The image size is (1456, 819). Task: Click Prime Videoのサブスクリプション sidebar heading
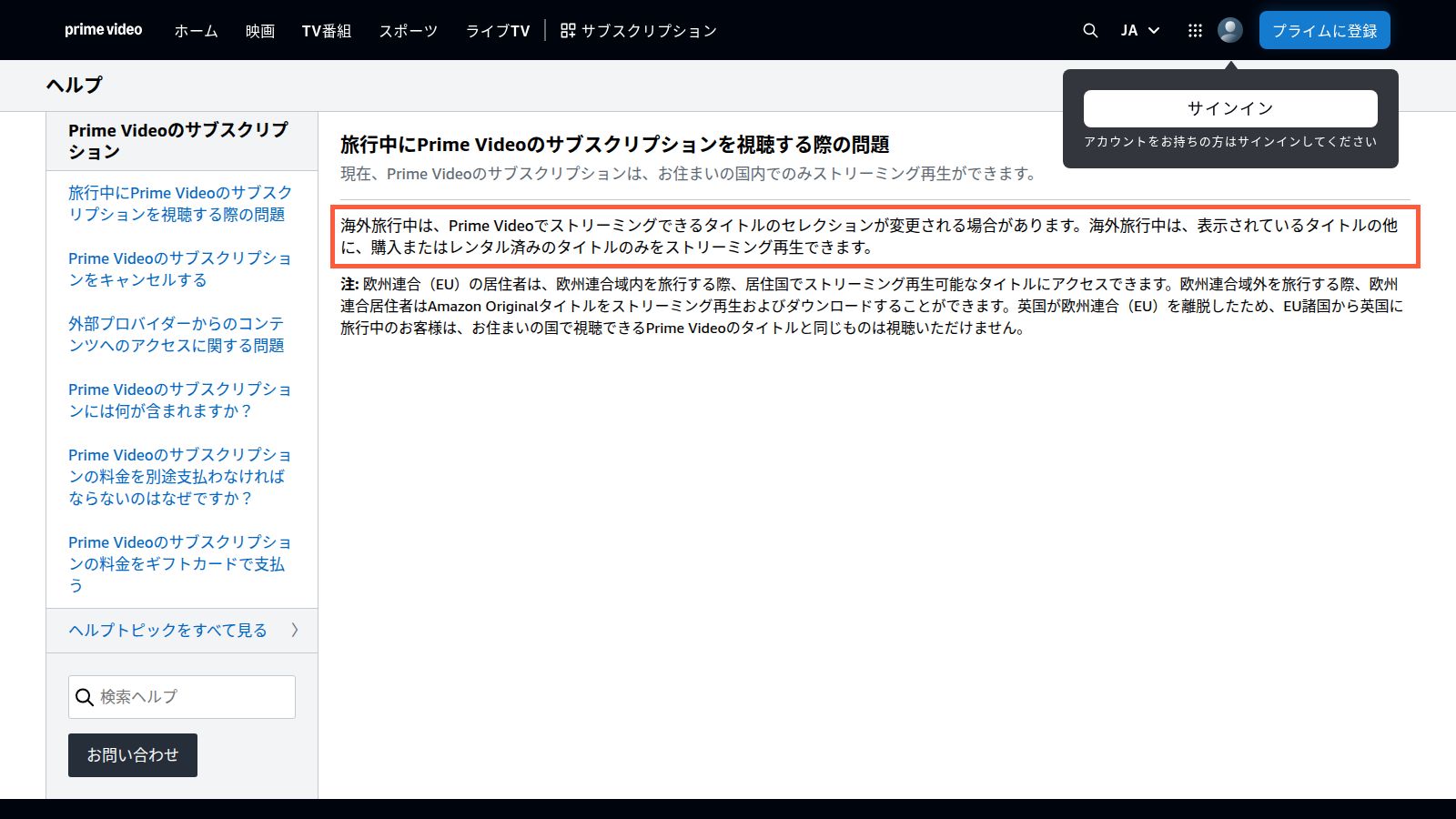179,141
